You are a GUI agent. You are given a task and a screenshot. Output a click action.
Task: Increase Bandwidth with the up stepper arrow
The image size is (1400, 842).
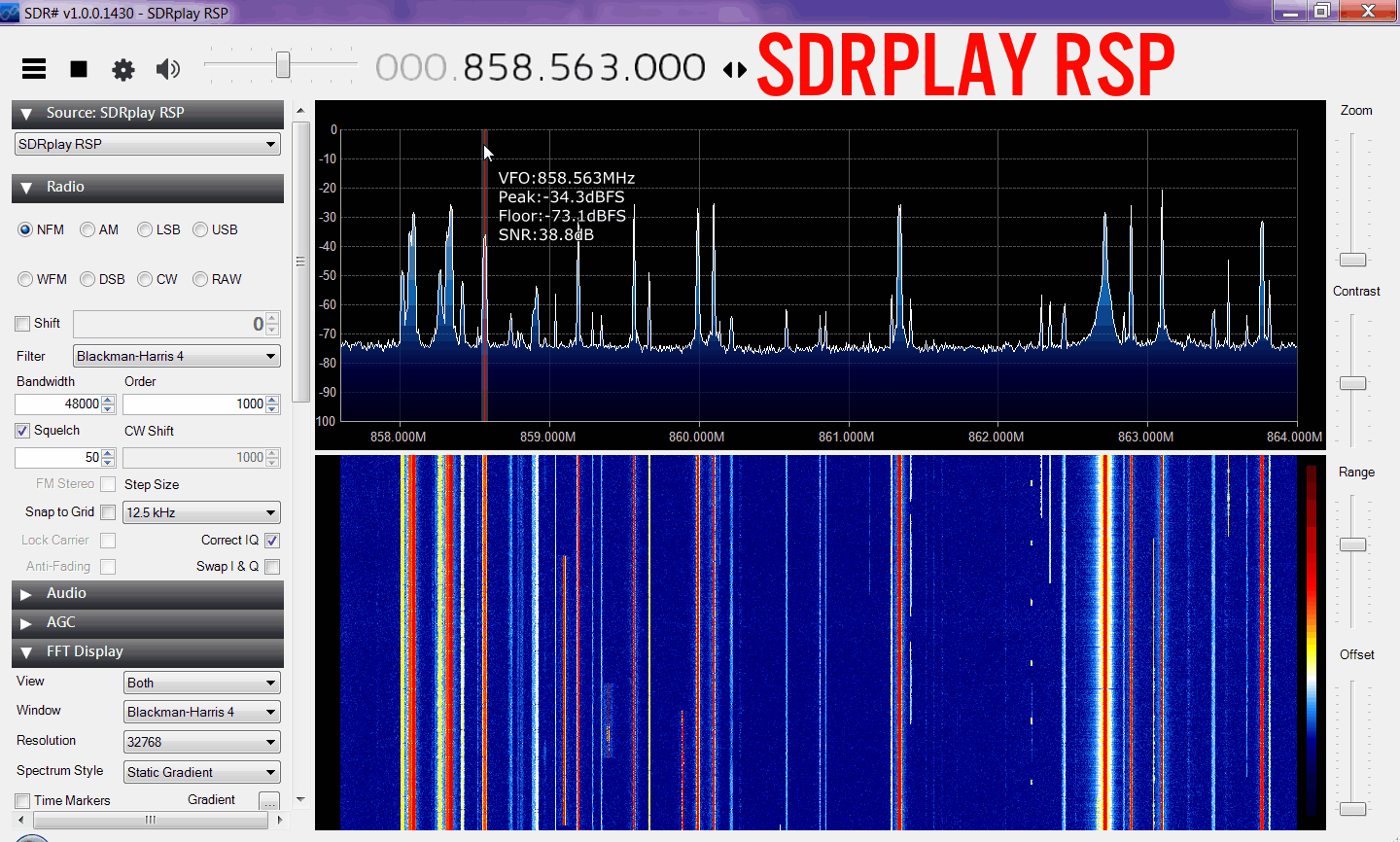pyautogui.click(x=108, y=400)
